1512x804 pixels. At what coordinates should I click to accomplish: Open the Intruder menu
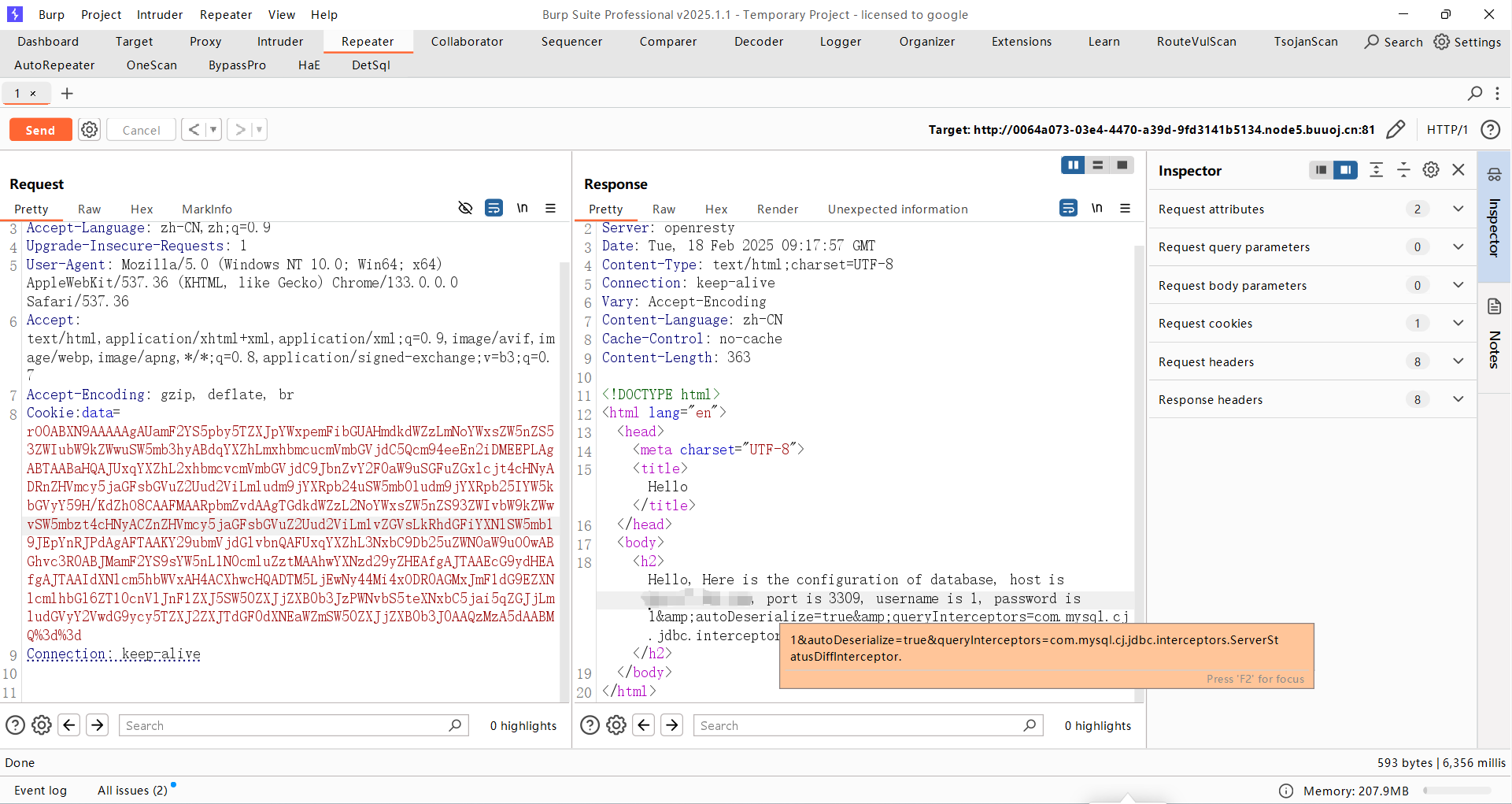[x=160, y=15]
